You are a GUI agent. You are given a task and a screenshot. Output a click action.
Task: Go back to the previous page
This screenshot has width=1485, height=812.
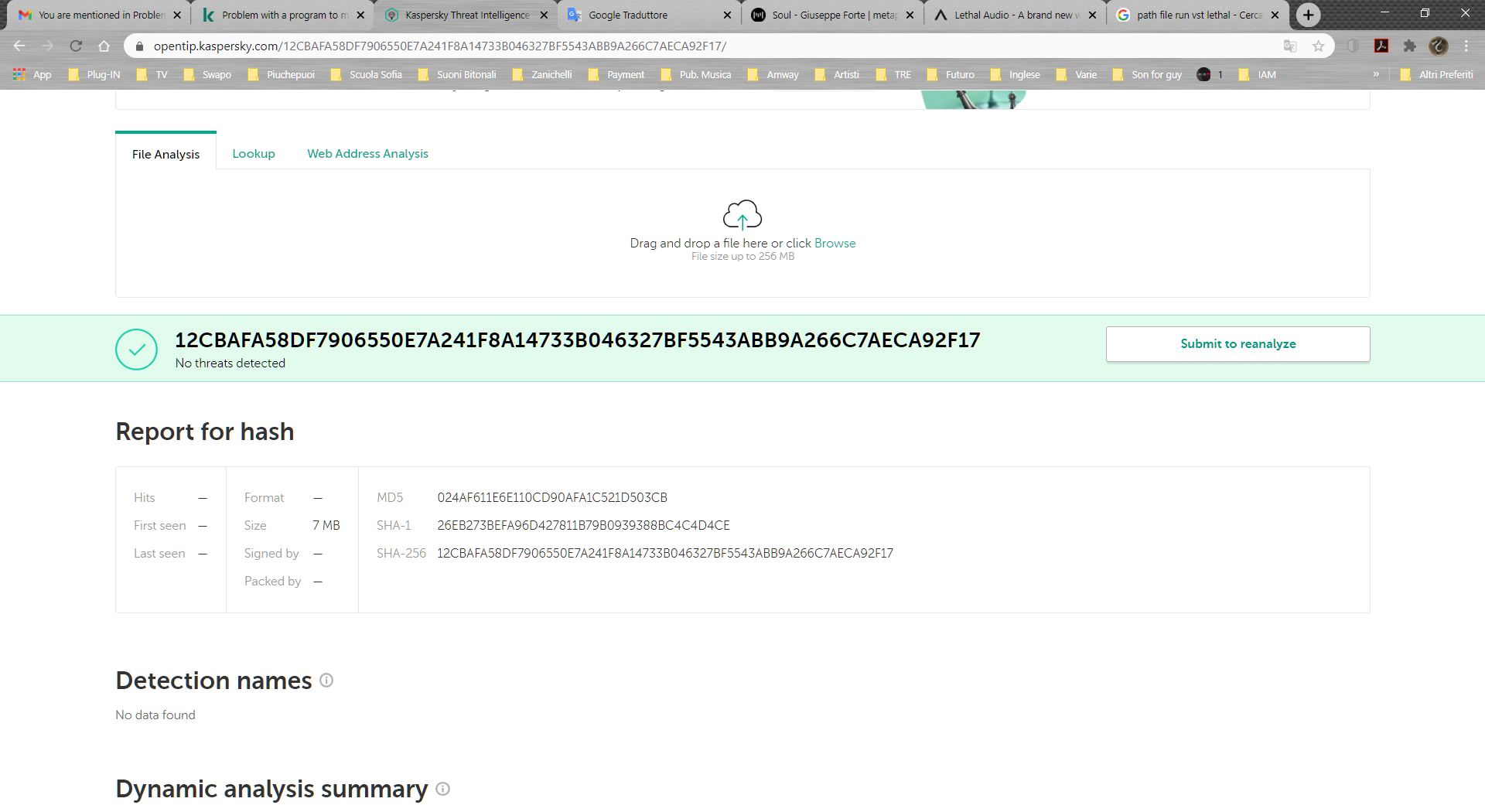click(19, 46)
